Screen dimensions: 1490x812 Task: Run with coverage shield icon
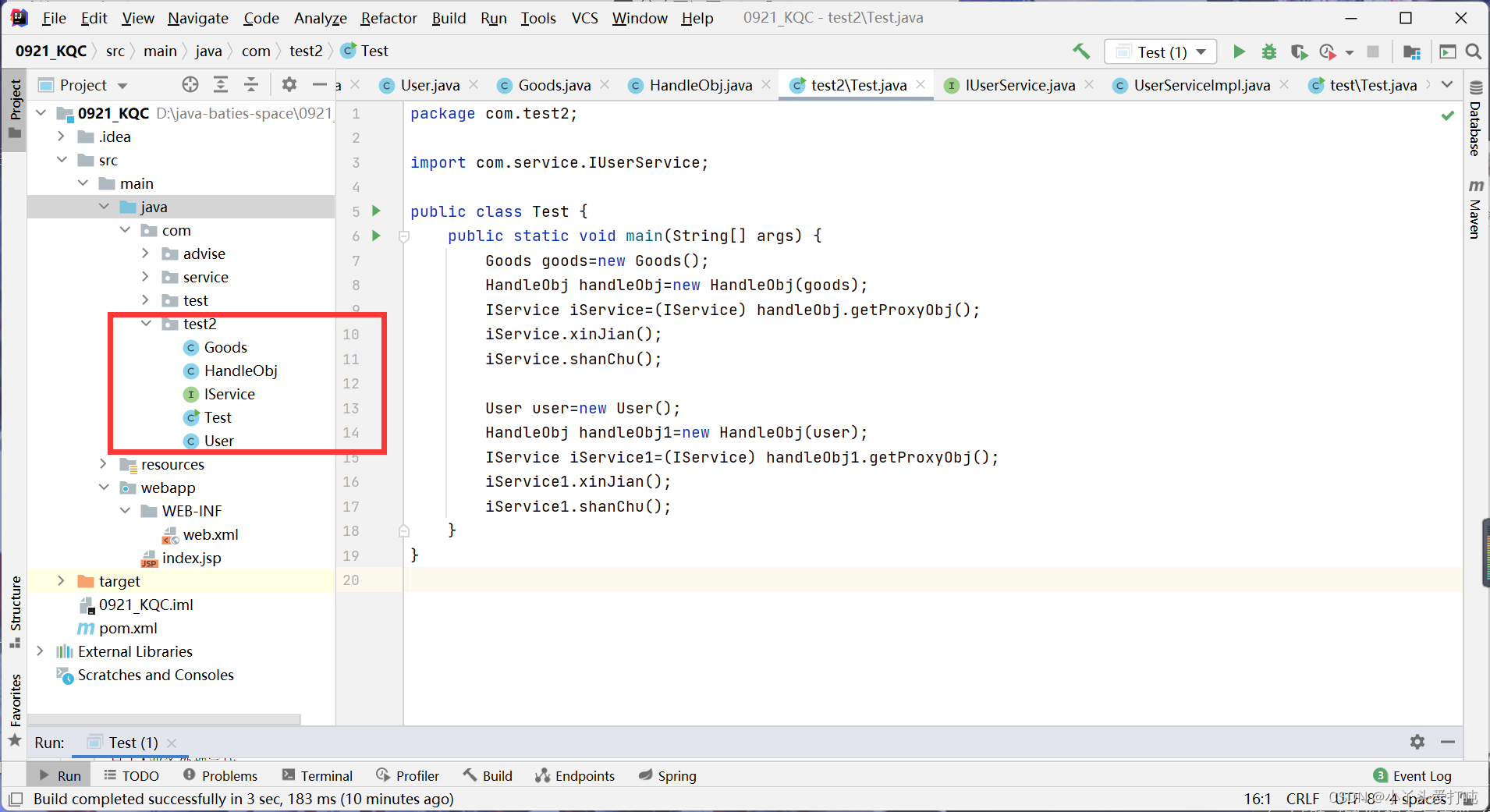click(x=1299, y=51)
